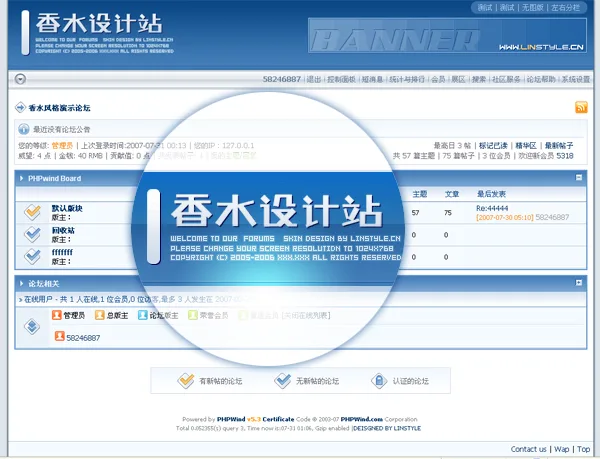Image resolution: width=600 pixels, height=459 pixels.
Task: Click the round dropdown arrow in the navigation bar
Action: (20, 79)
